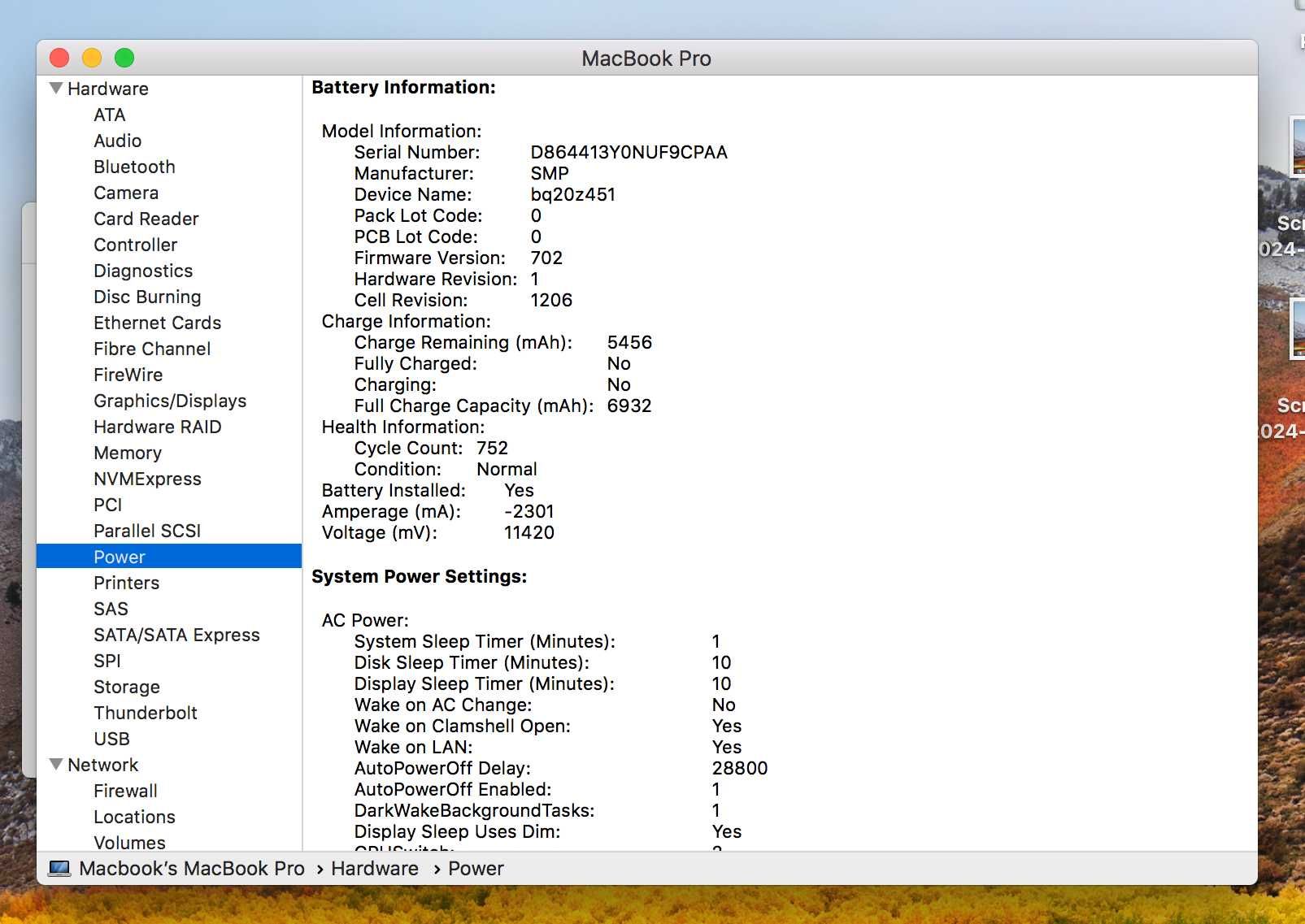Image resolution: width=1305 pixels, height=924 pixels.
Task: Click the MacBook Pro laptop icon in path bar
Action: [59, 869]
